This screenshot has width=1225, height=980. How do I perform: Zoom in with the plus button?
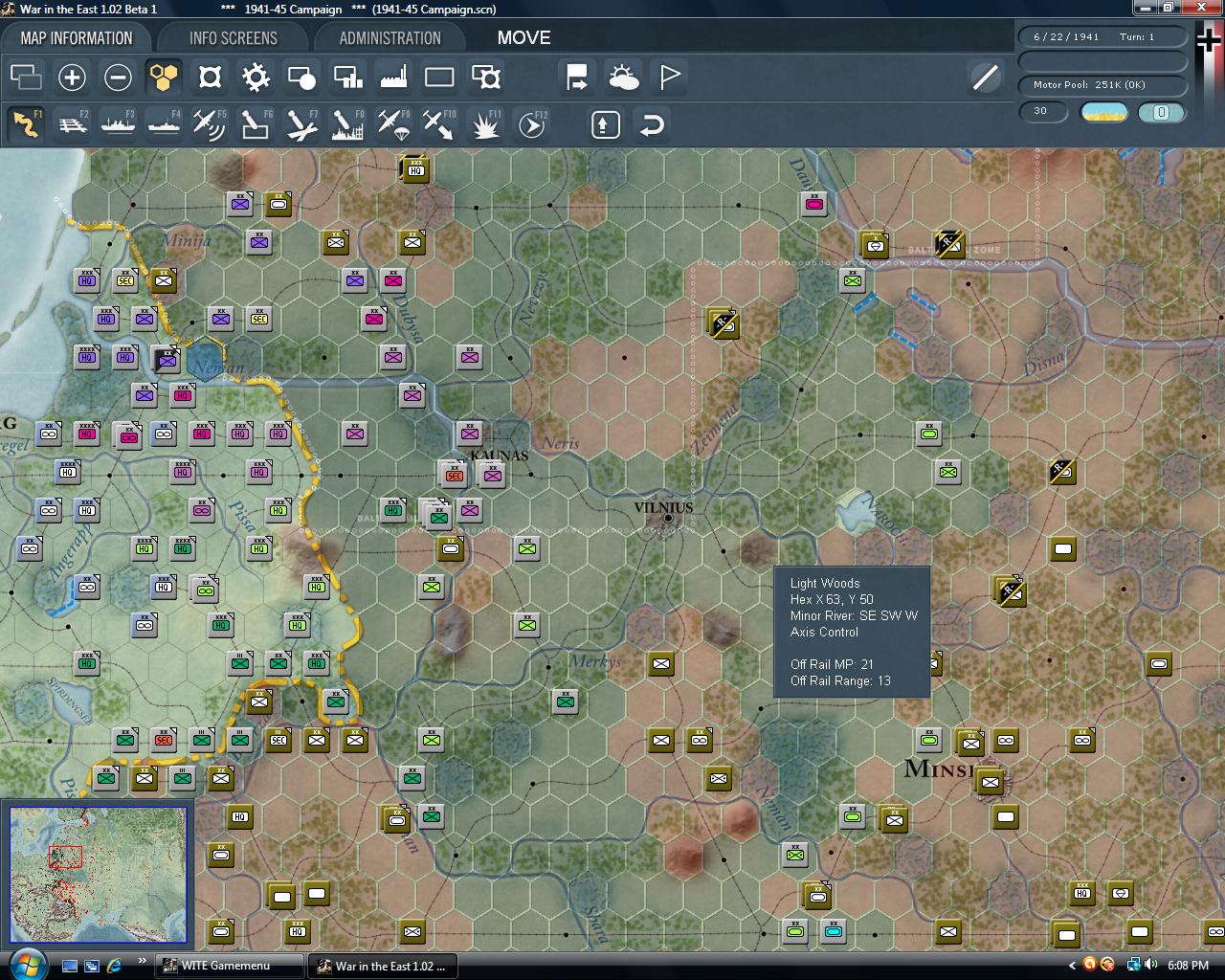pyautogui.click(x=72, y=77)
